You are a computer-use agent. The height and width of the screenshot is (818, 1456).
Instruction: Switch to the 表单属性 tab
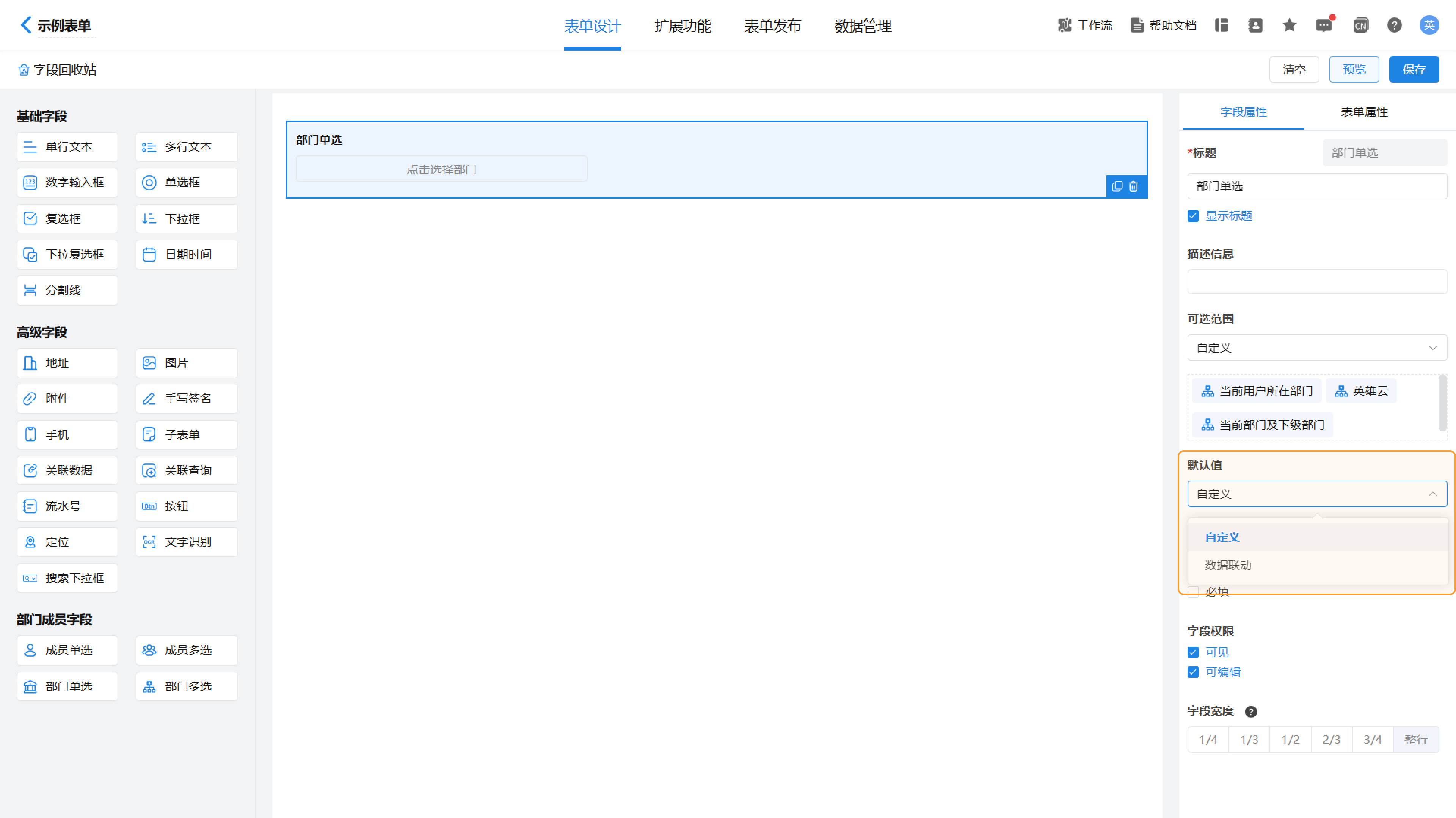[x=1364, y=112]
